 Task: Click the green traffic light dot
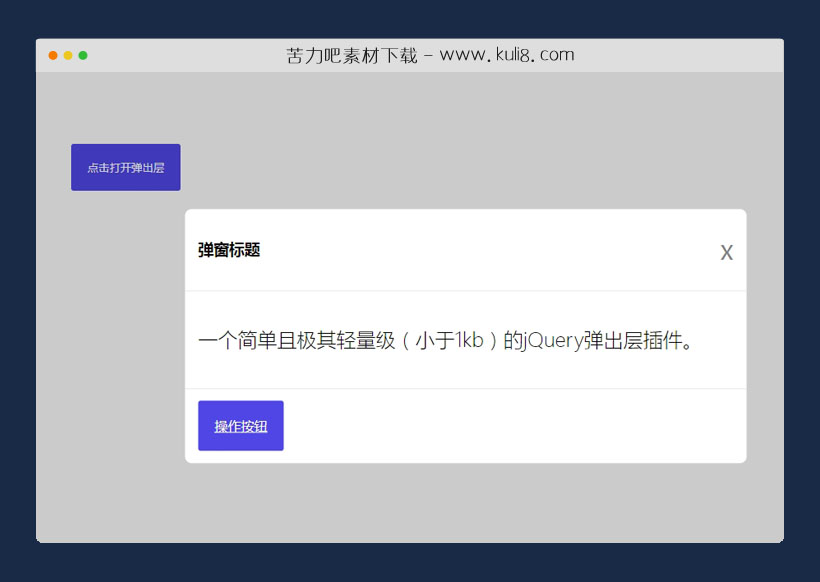[84, 56]
